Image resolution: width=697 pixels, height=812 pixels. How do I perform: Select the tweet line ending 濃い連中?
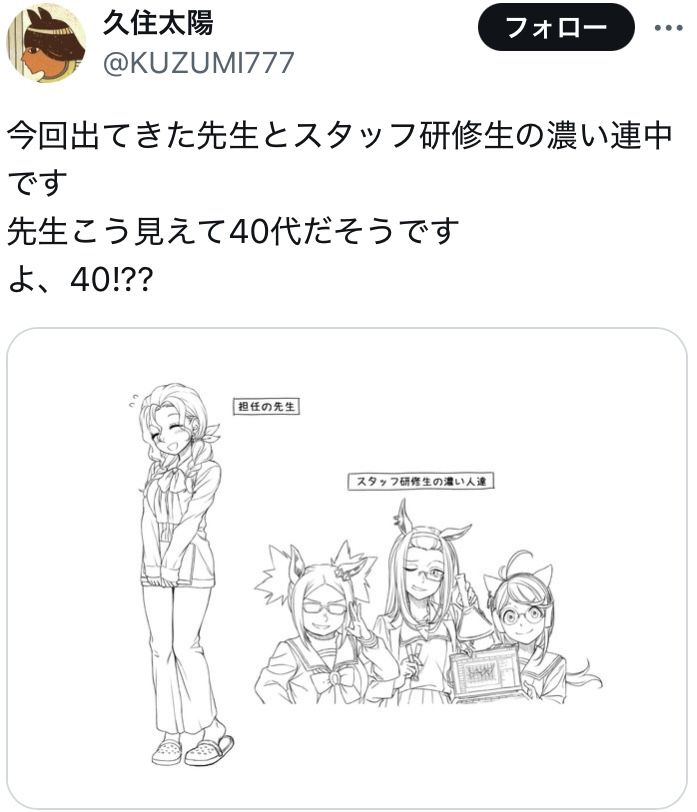click(x=340, y=136)
